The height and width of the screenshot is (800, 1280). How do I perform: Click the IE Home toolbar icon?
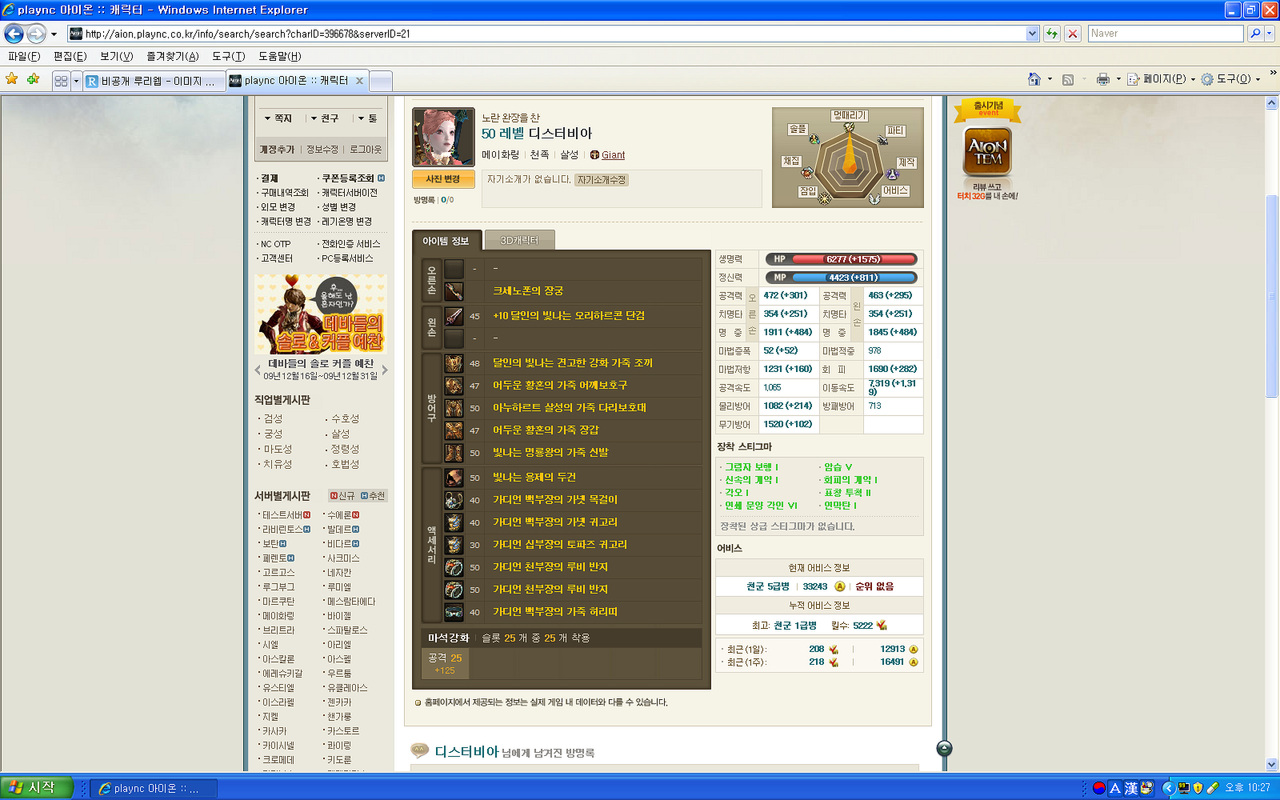point(1035,79)
